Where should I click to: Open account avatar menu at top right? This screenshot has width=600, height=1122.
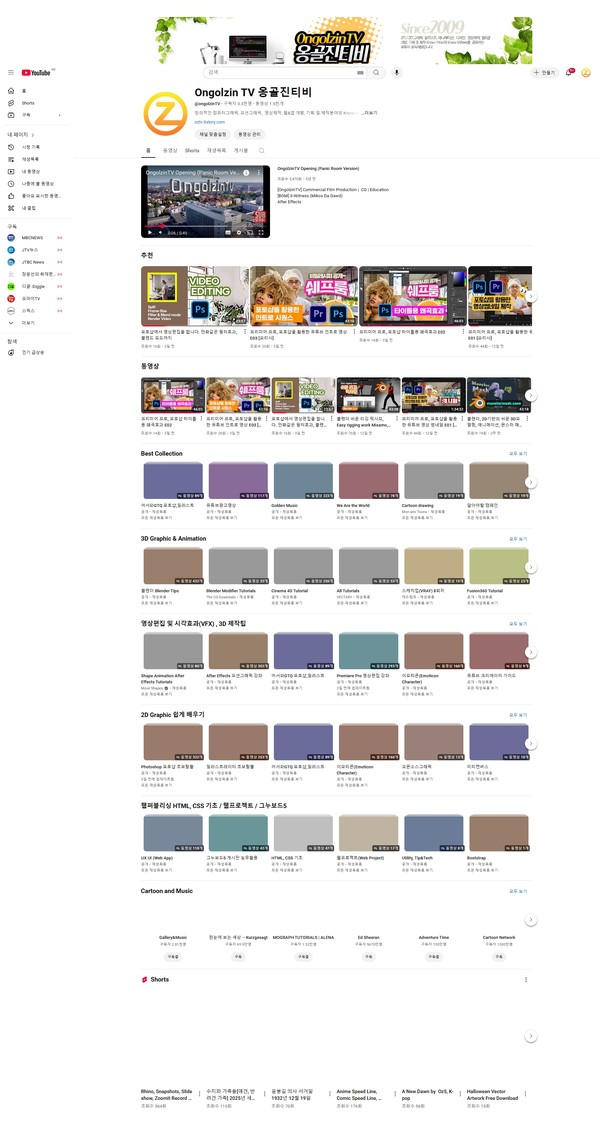(586, 72)
